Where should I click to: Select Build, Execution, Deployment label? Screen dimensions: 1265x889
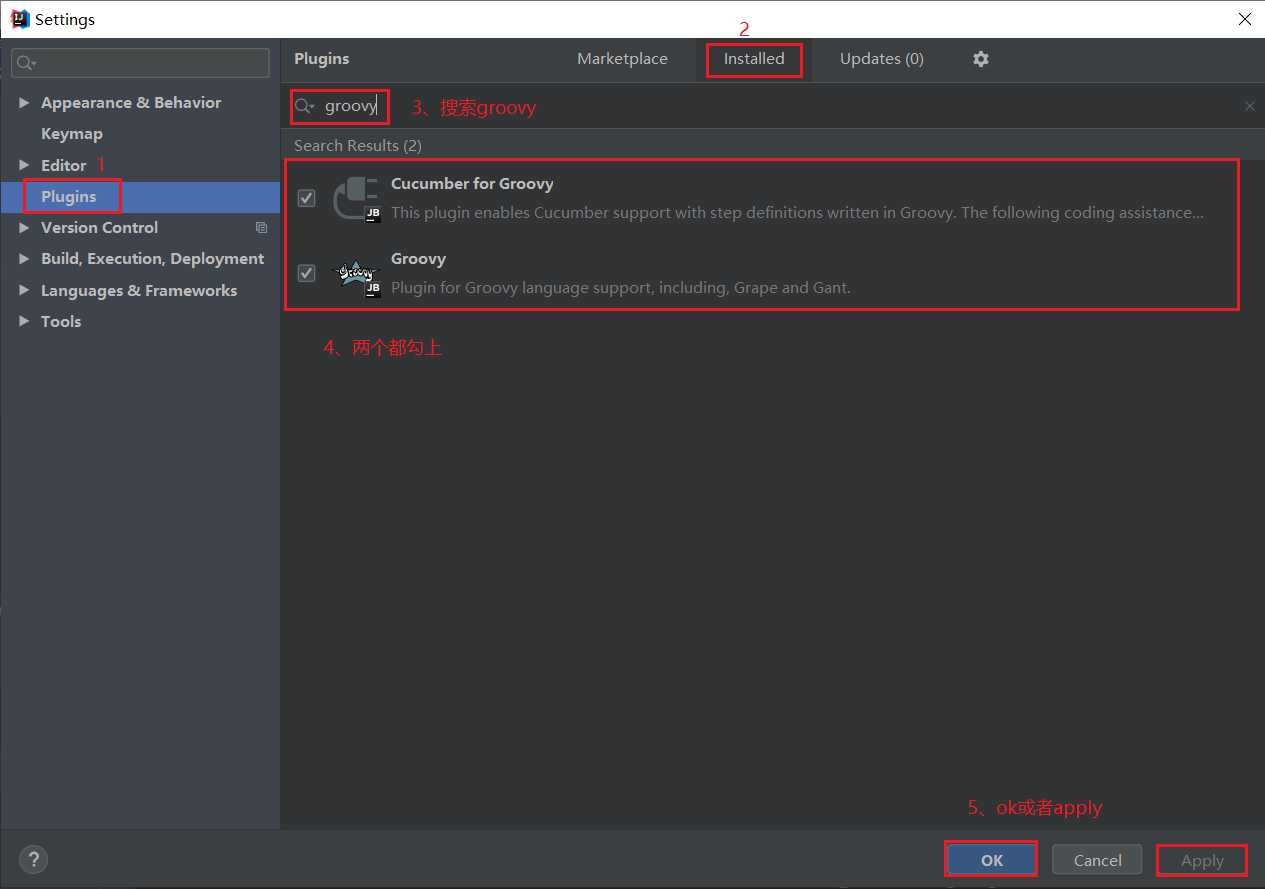pyautogui.click(x=152, y=259)
